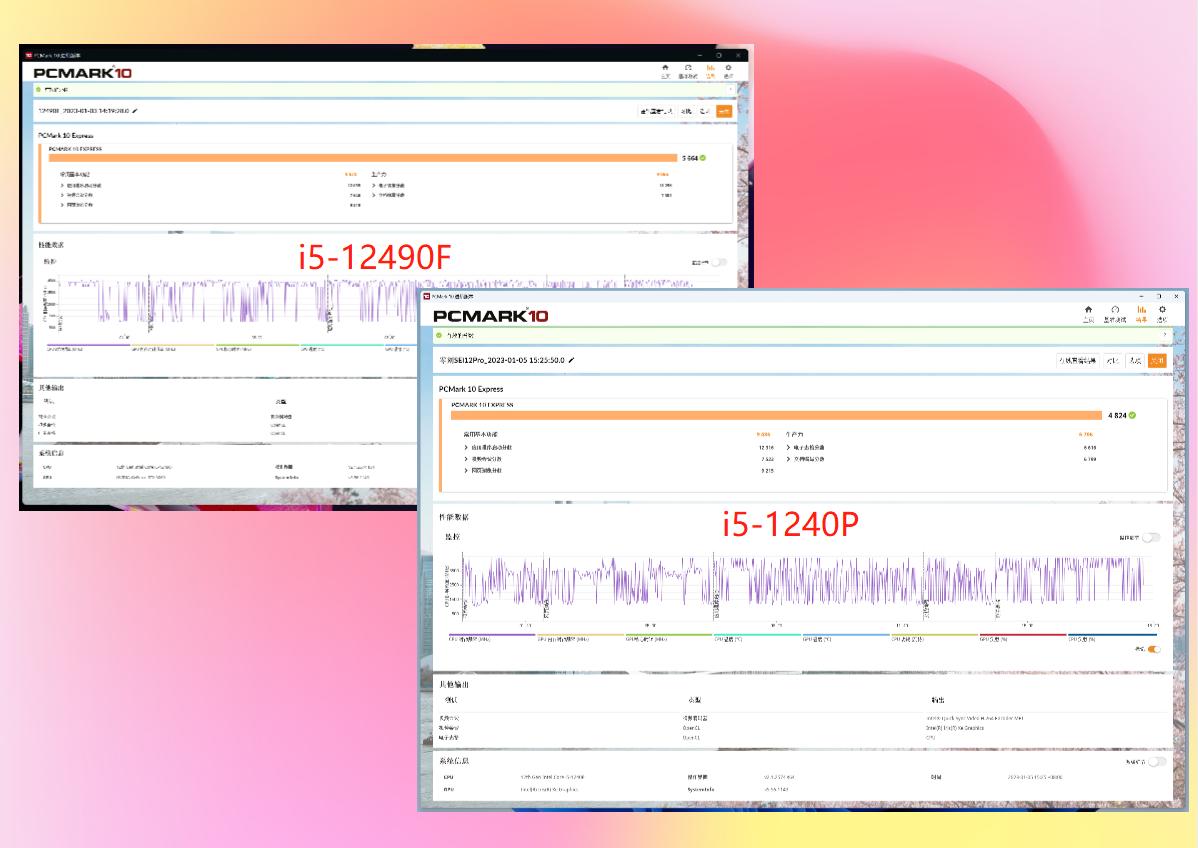
Task: Click the PCMark 10 Express heading in i5-12490F window
Action: (x=66, y=135)
